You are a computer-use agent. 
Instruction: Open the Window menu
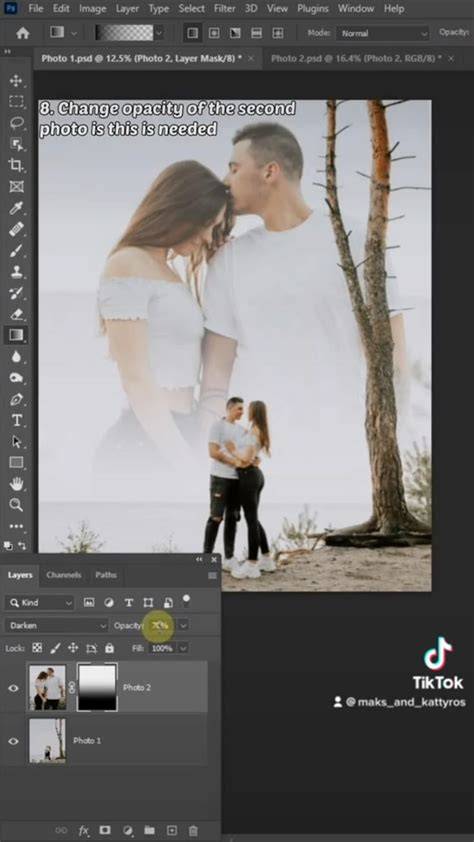point(356,9)
